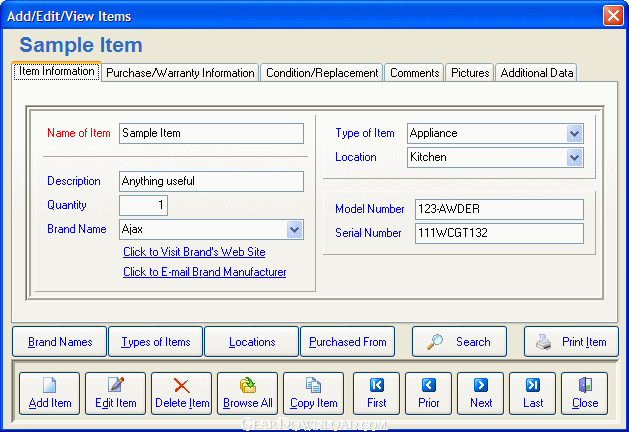Viewport: 629px width, 432px height.
Task: Click the Sample Item heading
Action: 81,45
